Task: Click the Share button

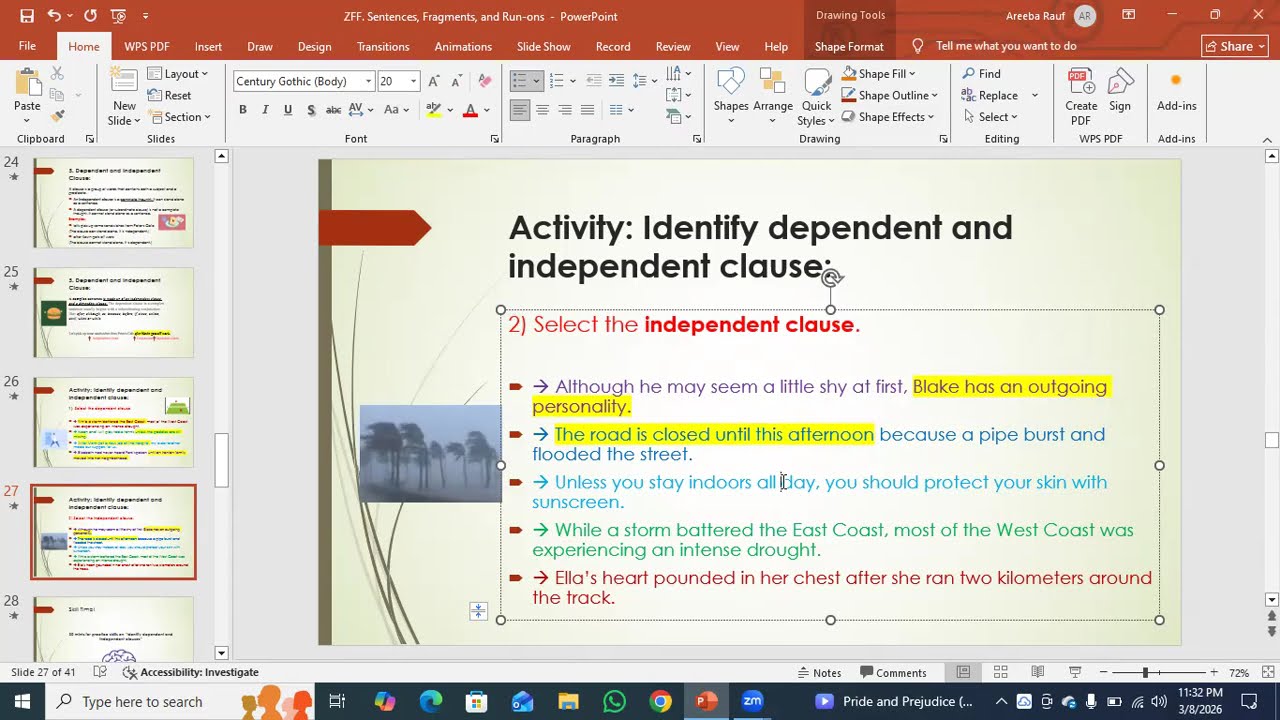Action: [x=1236, y=46]
